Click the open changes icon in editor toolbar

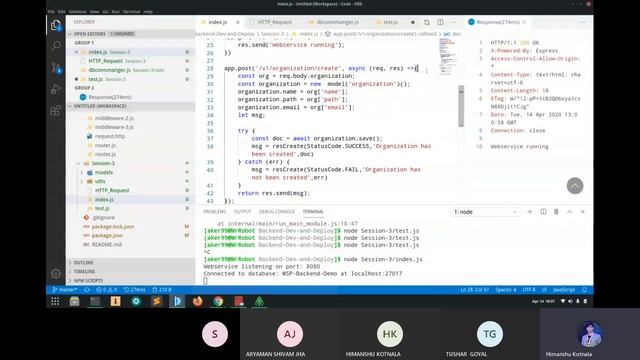(x=427, y=22)
